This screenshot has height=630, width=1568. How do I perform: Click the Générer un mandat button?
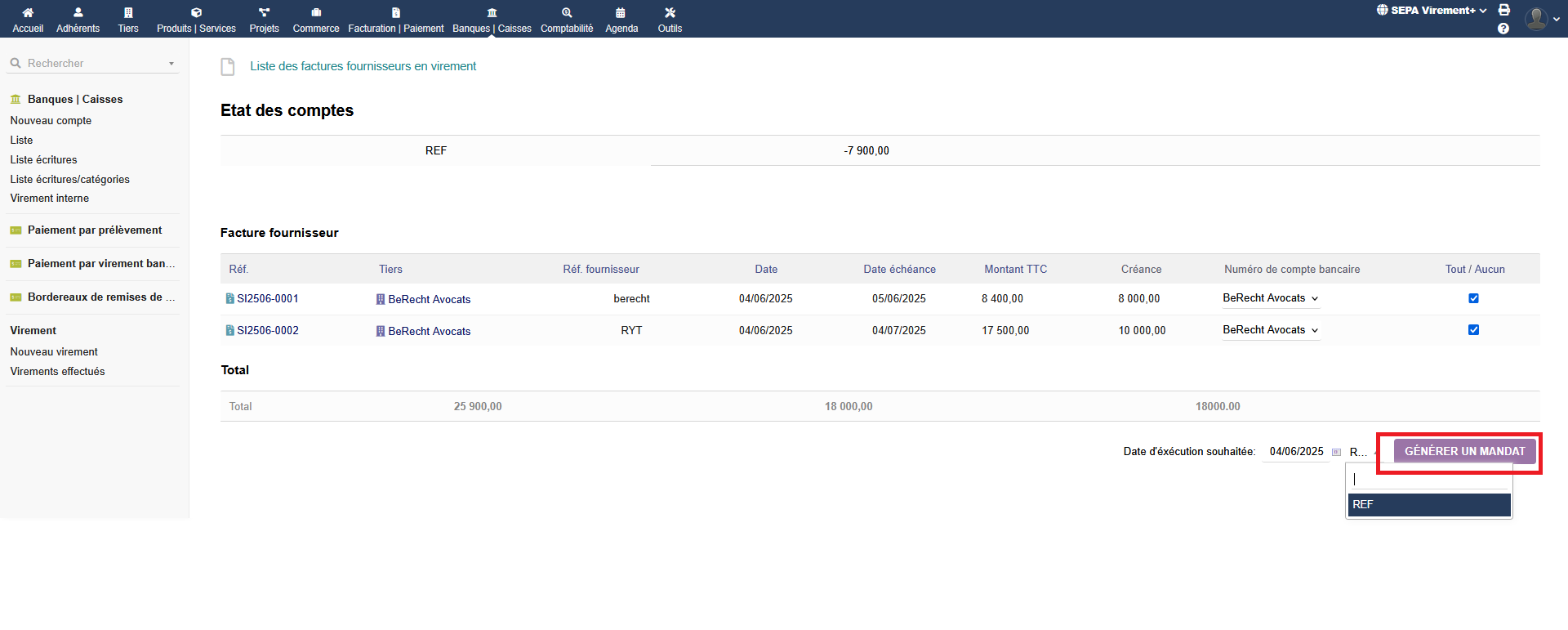pyautogui.click(x=1464, y=451)
